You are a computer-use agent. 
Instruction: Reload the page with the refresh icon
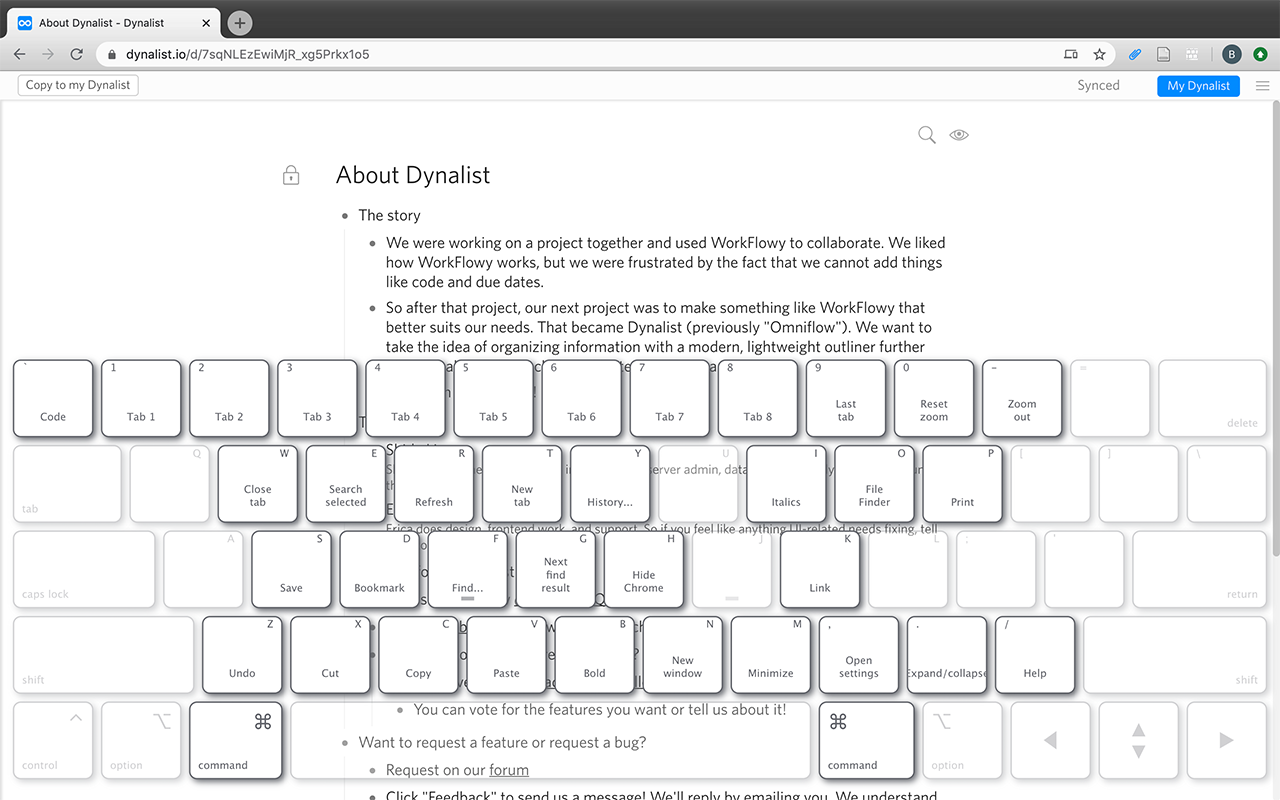pyautogui.click(x=76, y=54)
